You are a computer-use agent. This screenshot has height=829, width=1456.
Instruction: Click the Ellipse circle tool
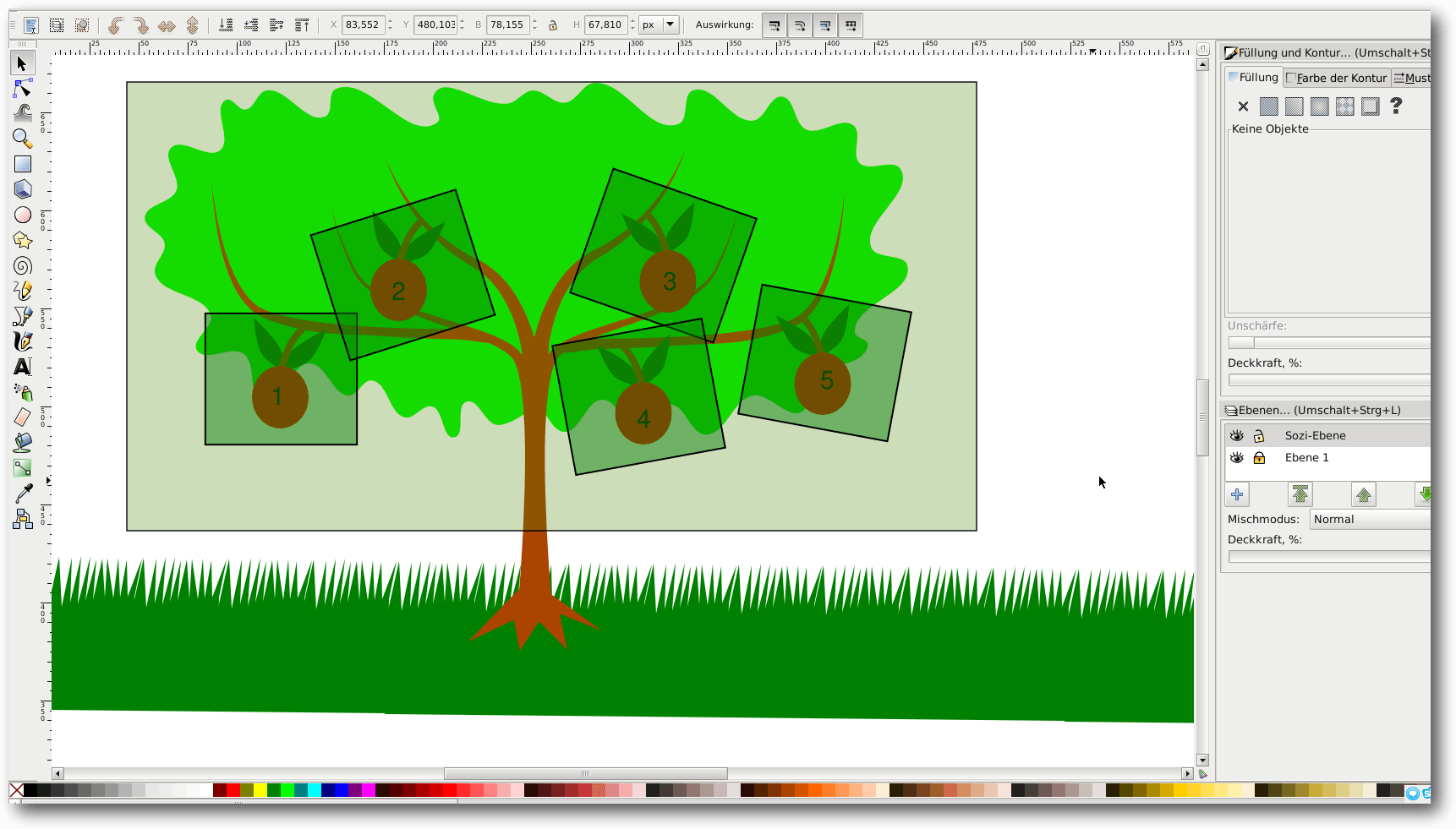23,215
